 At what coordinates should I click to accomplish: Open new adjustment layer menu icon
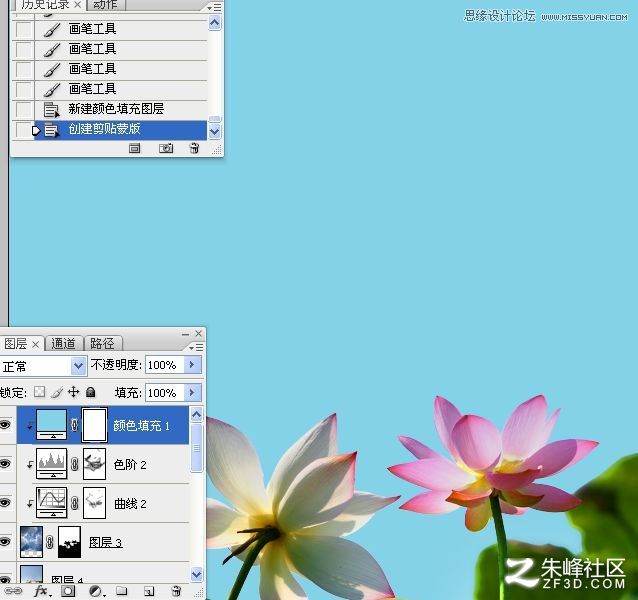click(96, 591)
